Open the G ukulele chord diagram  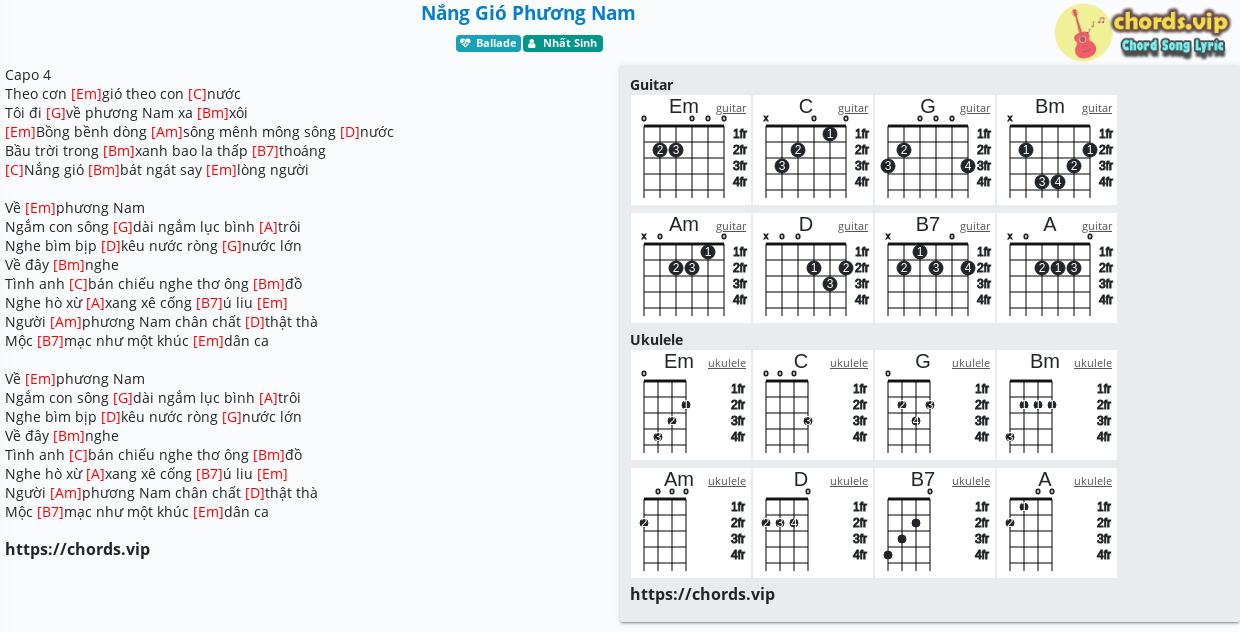tap(934, 405)
